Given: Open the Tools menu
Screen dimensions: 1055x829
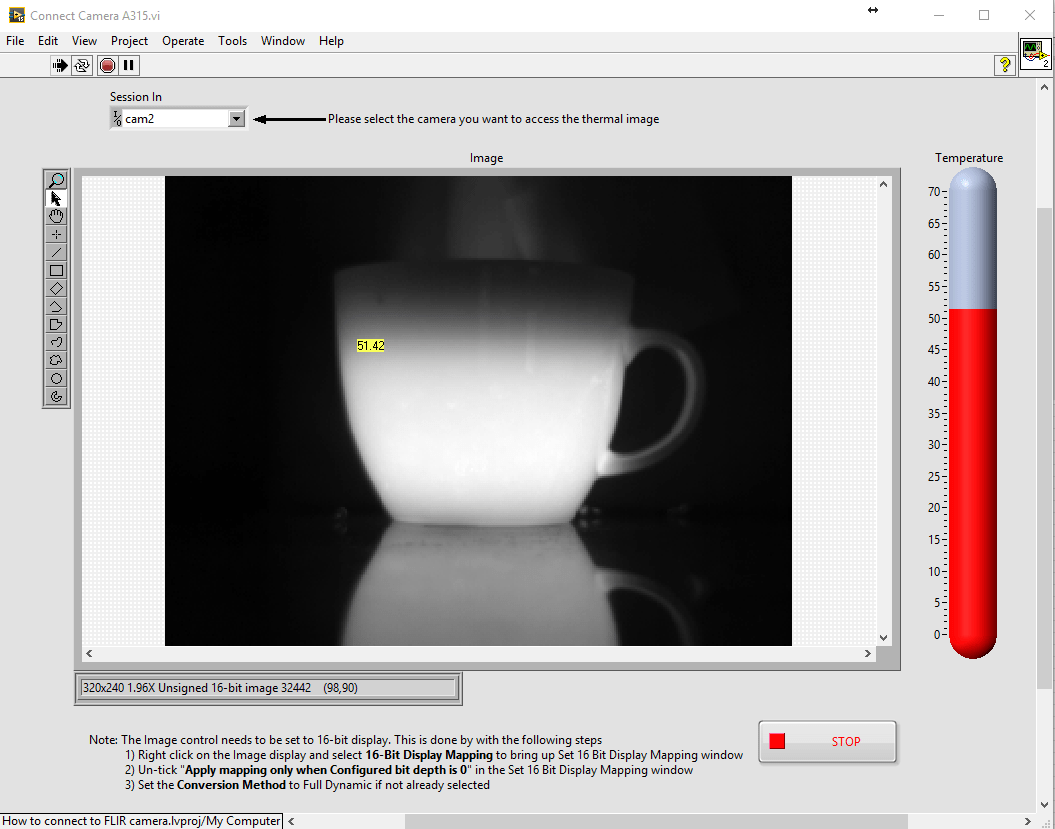Looking at the screenshot, I should tap(232, 41).
